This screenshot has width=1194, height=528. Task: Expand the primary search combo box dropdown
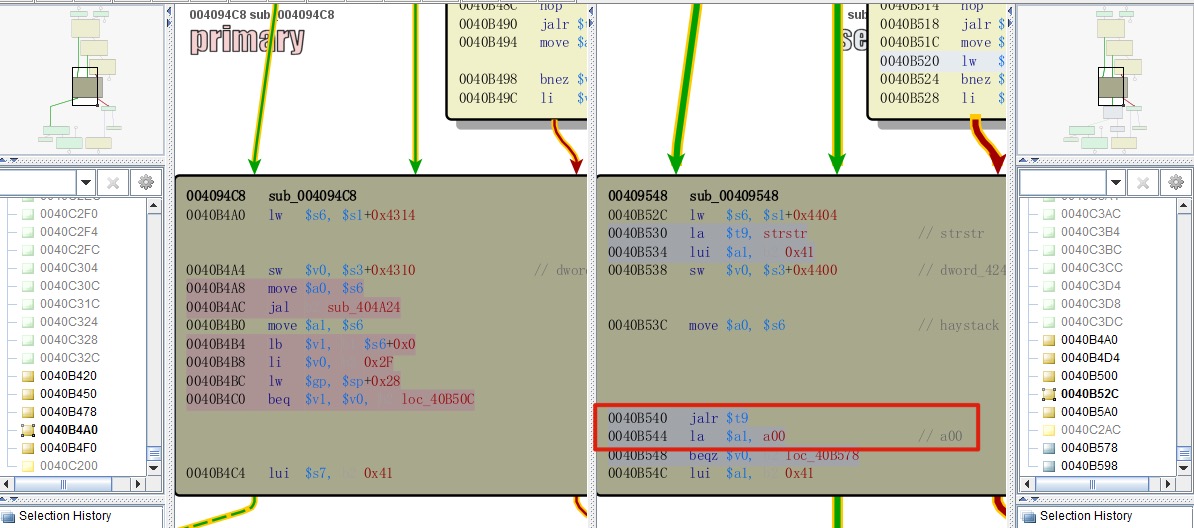coord(86,182)
